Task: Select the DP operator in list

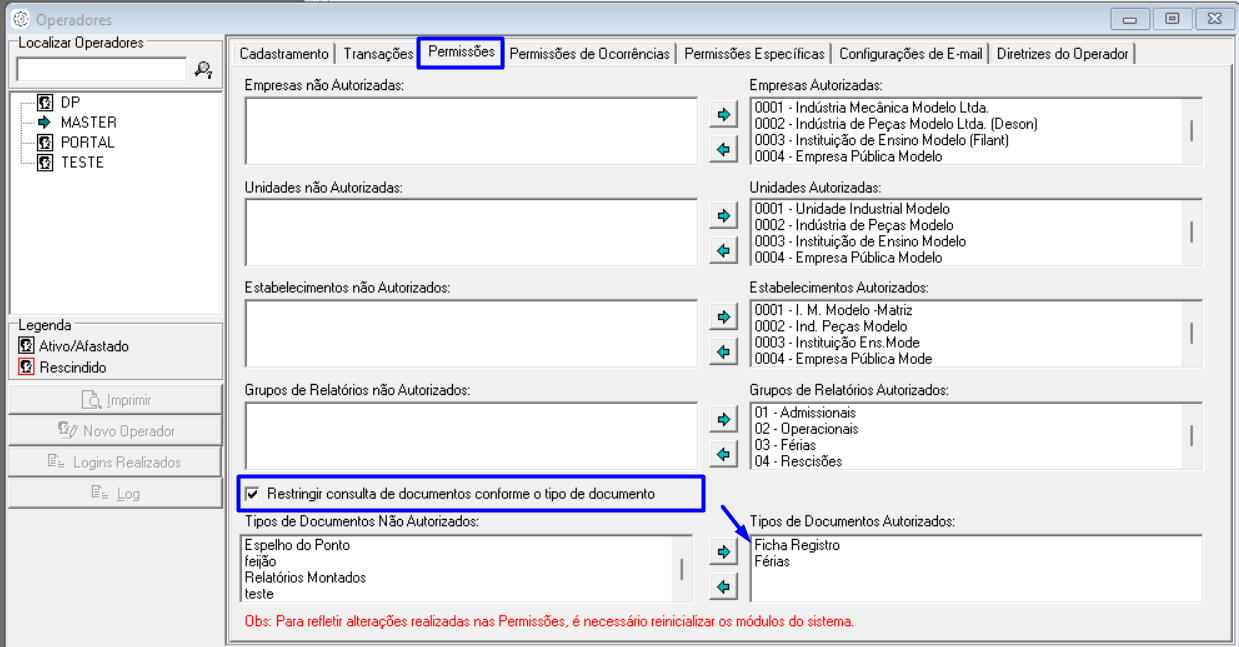Action: (70, 102)
